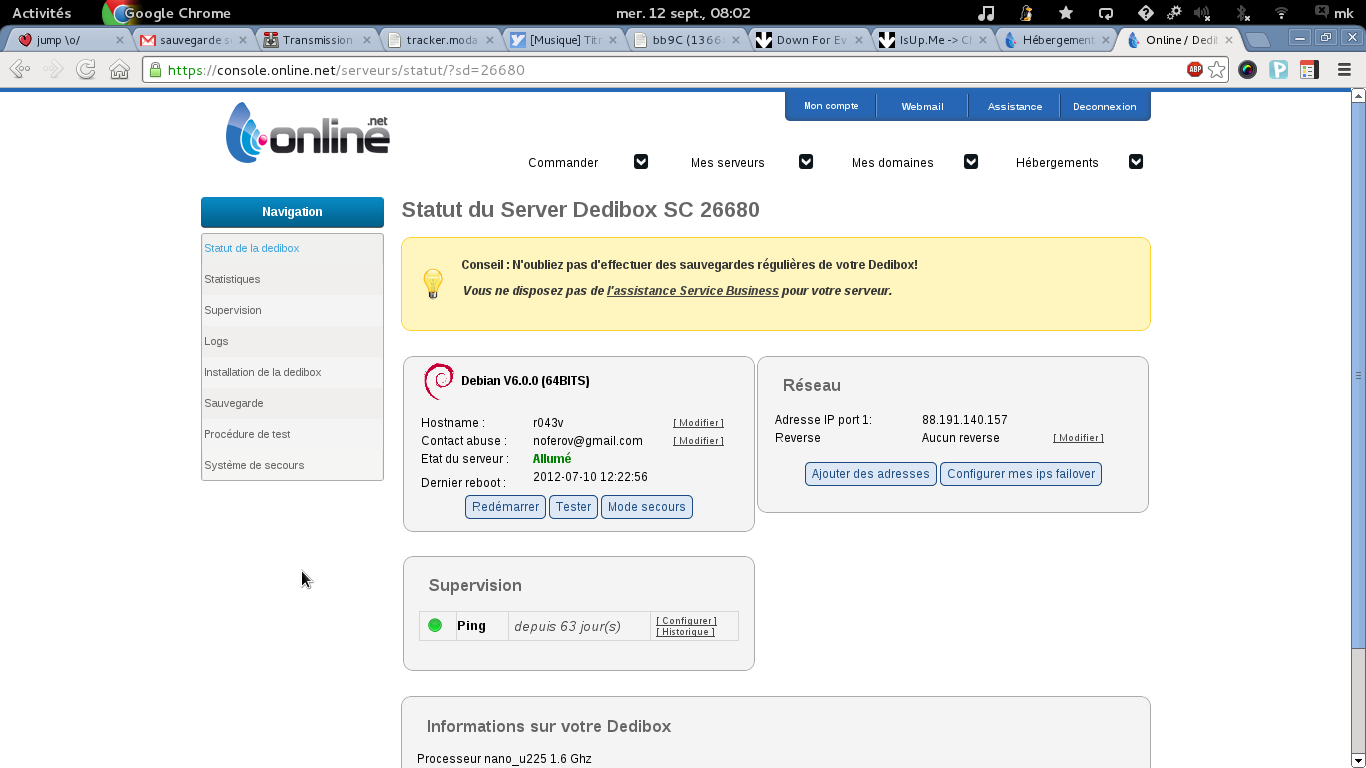Viewport: 1366px width, 768px height.
Task: Click the page vertical scrollbar
Action: tap(1357, 375)
